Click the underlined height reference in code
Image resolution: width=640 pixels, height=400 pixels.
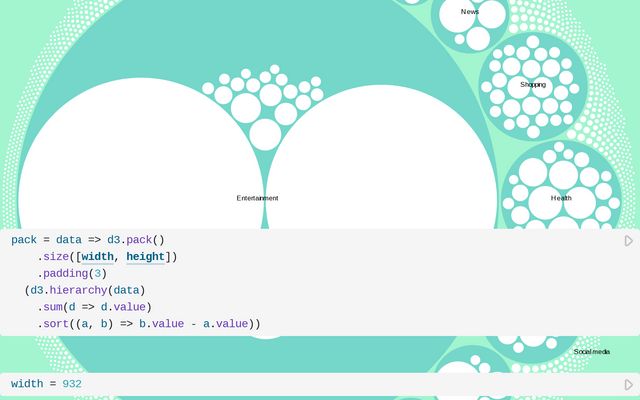coord(146,257)
